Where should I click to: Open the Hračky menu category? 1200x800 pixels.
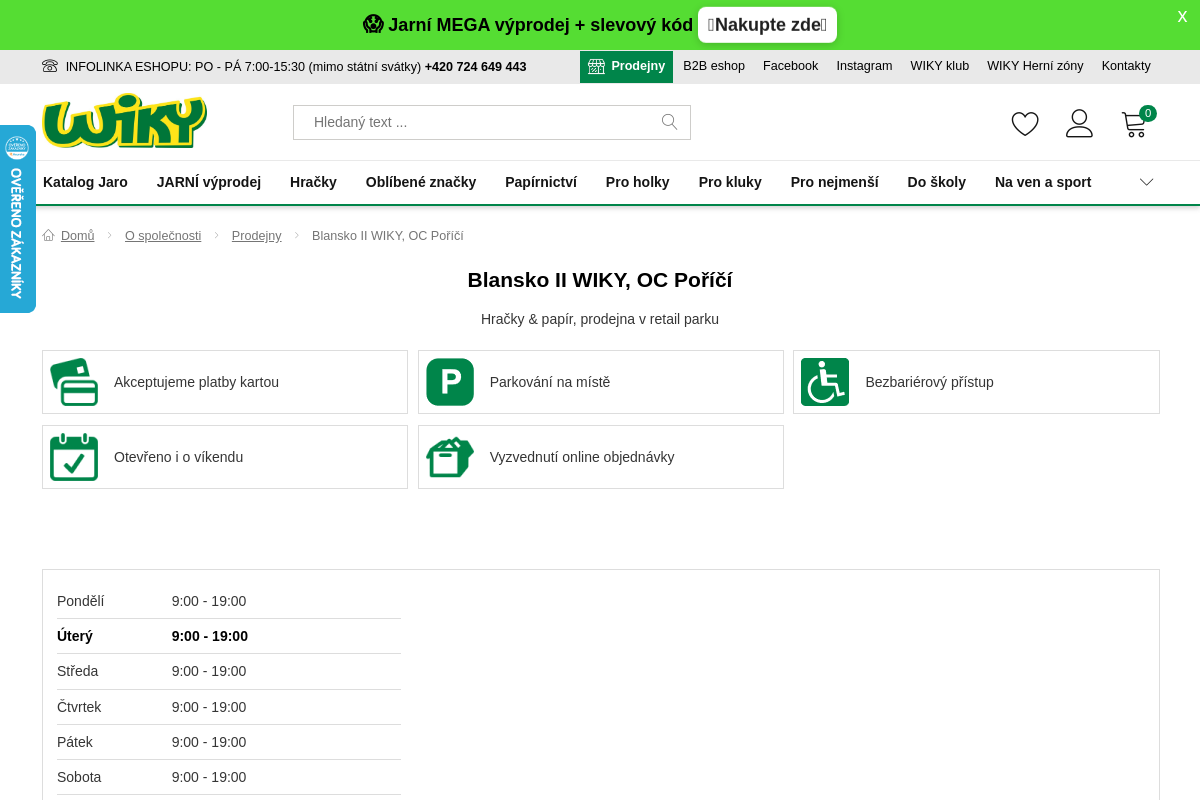[x=313, y=182]
